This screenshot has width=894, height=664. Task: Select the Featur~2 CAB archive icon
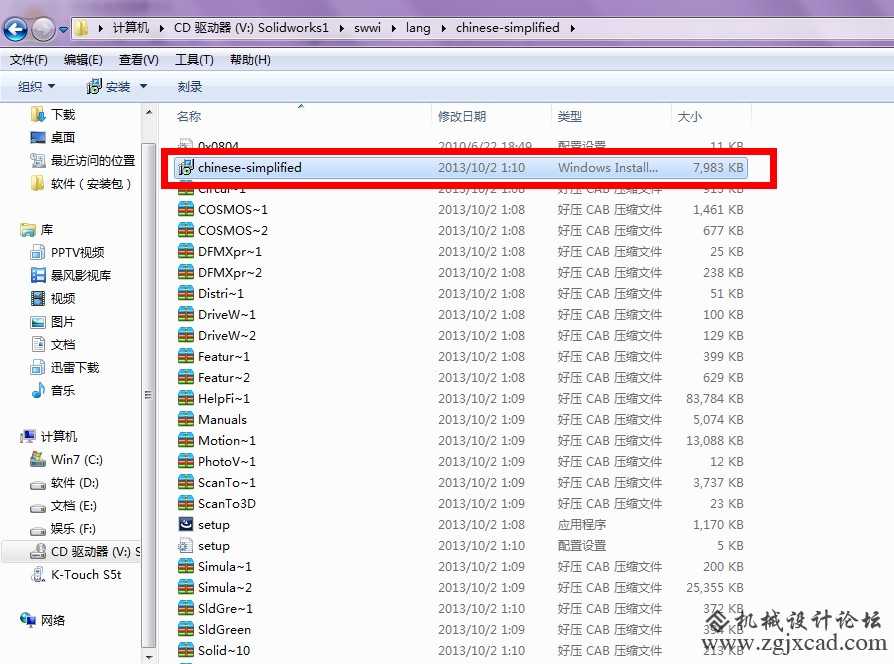pos(186,377)
